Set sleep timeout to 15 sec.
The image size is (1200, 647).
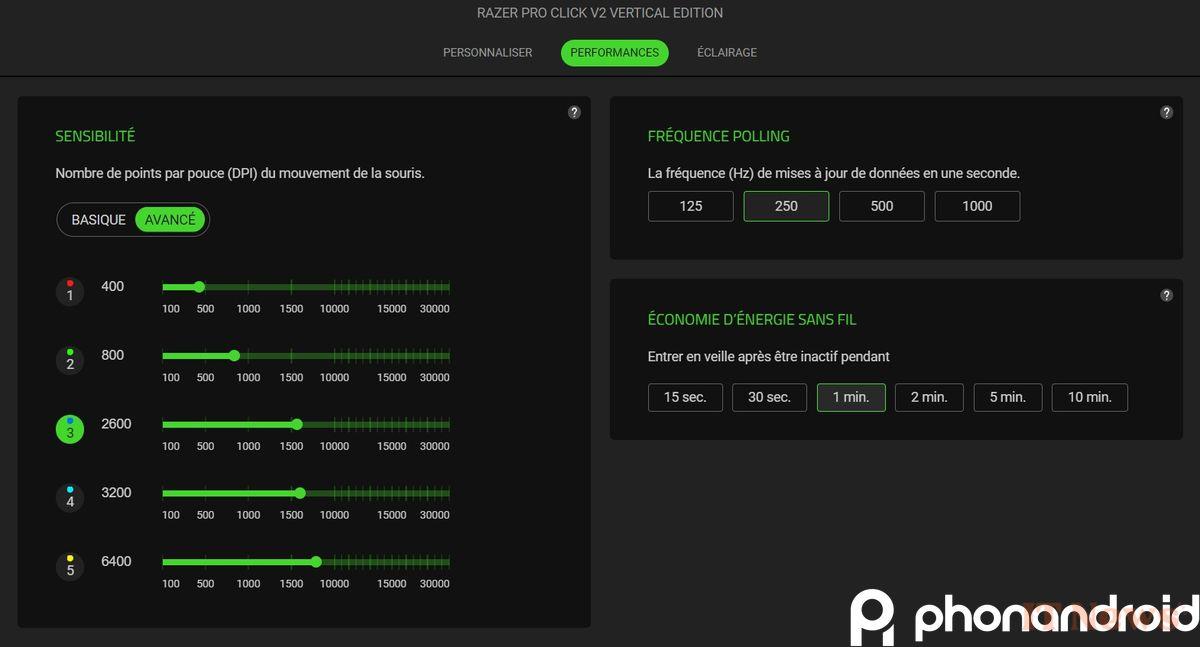[x=685, y=397]
